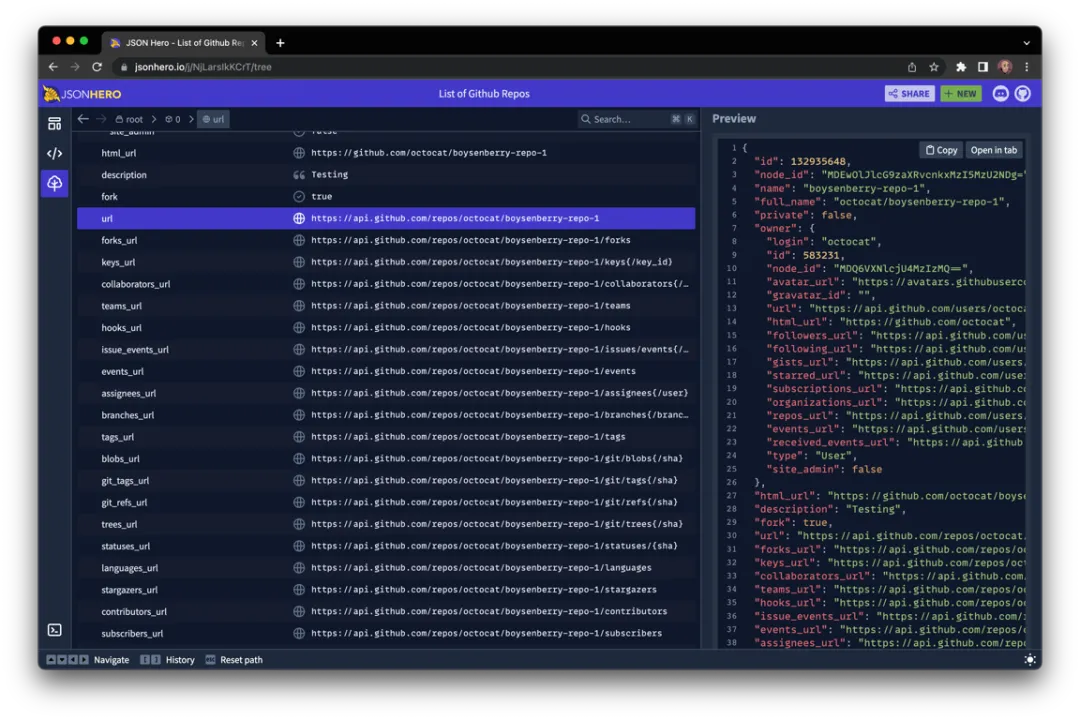Click the Share button in the header

[x=908, y=93]
